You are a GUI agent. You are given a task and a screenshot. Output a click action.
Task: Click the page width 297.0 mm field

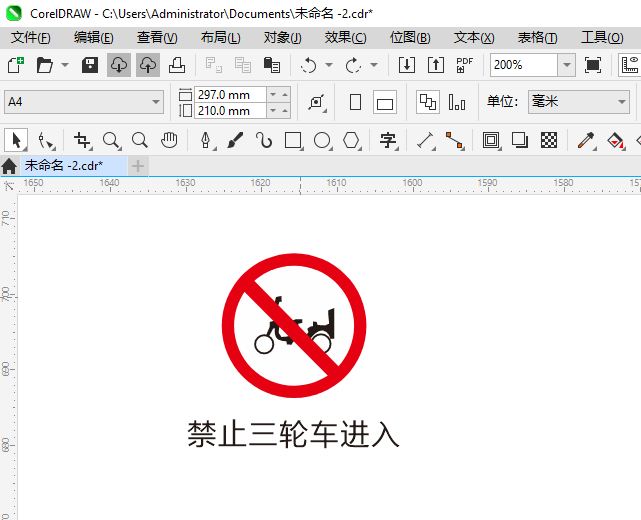[230, 95]
